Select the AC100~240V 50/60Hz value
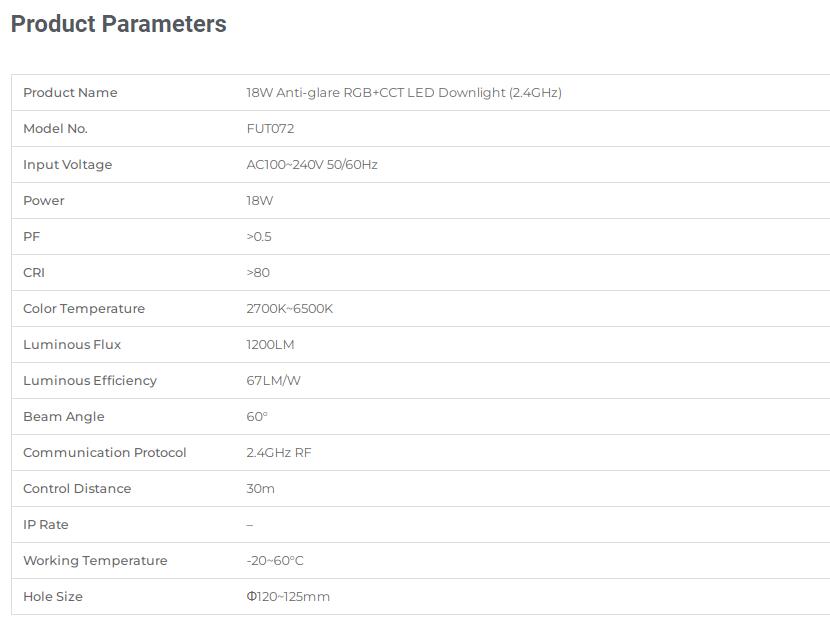The width and height of the screenshot is (830, 628). click(x=312, y=165)
